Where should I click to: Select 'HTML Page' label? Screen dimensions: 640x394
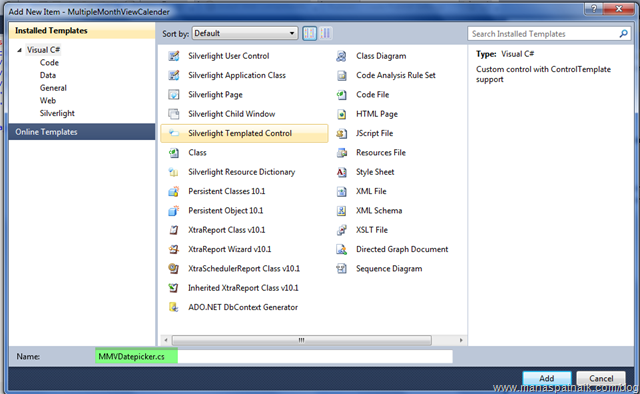[x=377, y=114]
